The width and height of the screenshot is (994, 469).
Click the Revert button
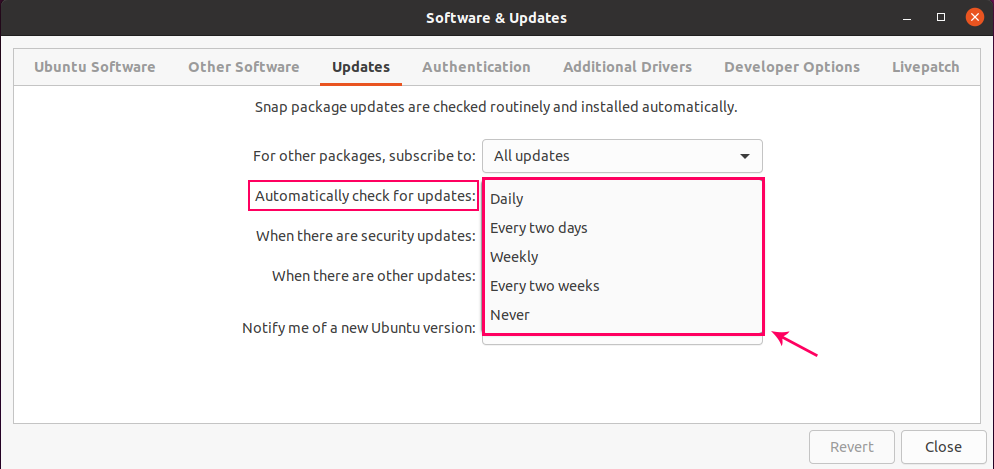851,447
